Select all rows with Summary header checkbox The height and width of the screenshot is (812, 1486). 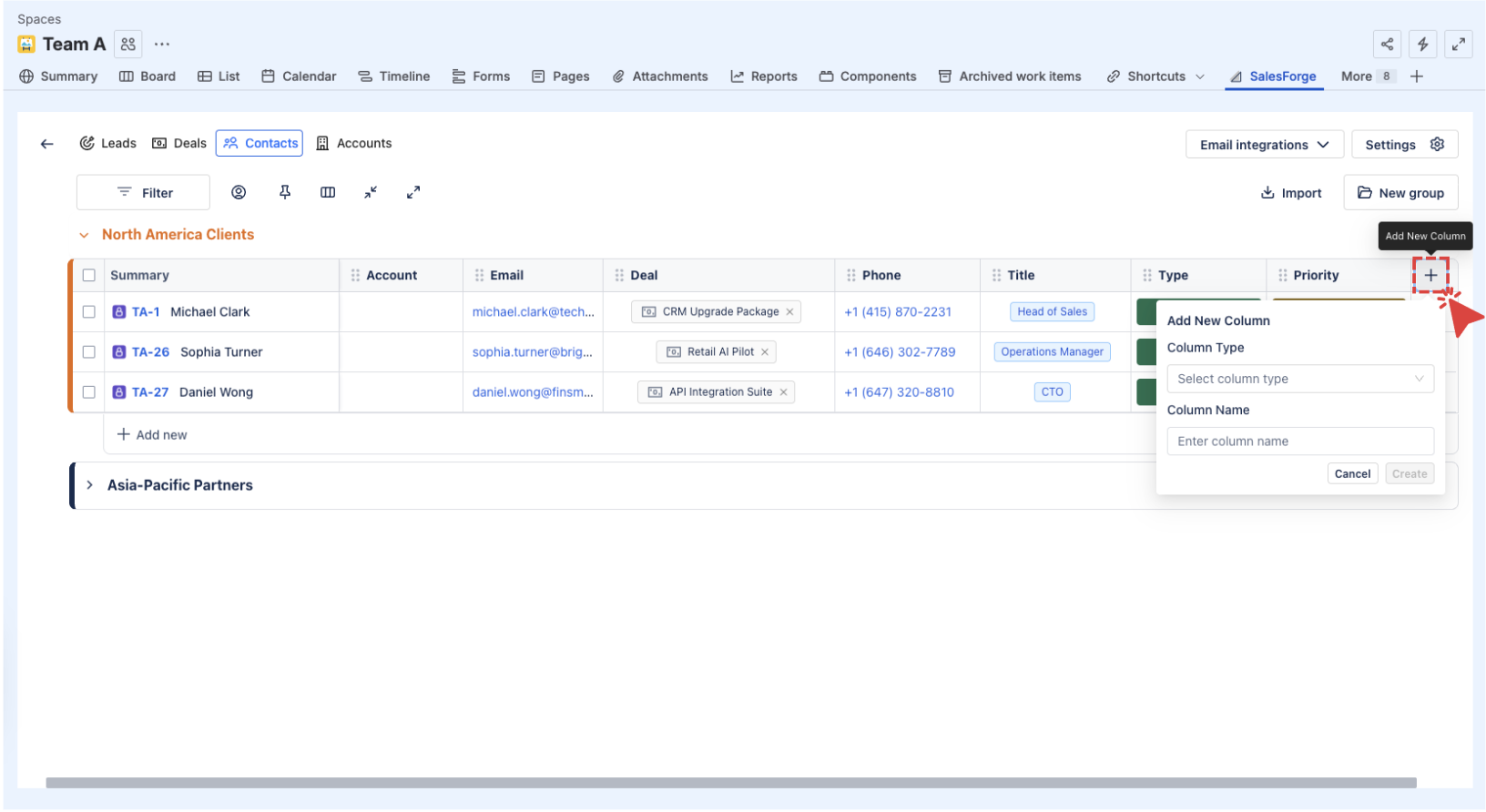coord(89,275)
